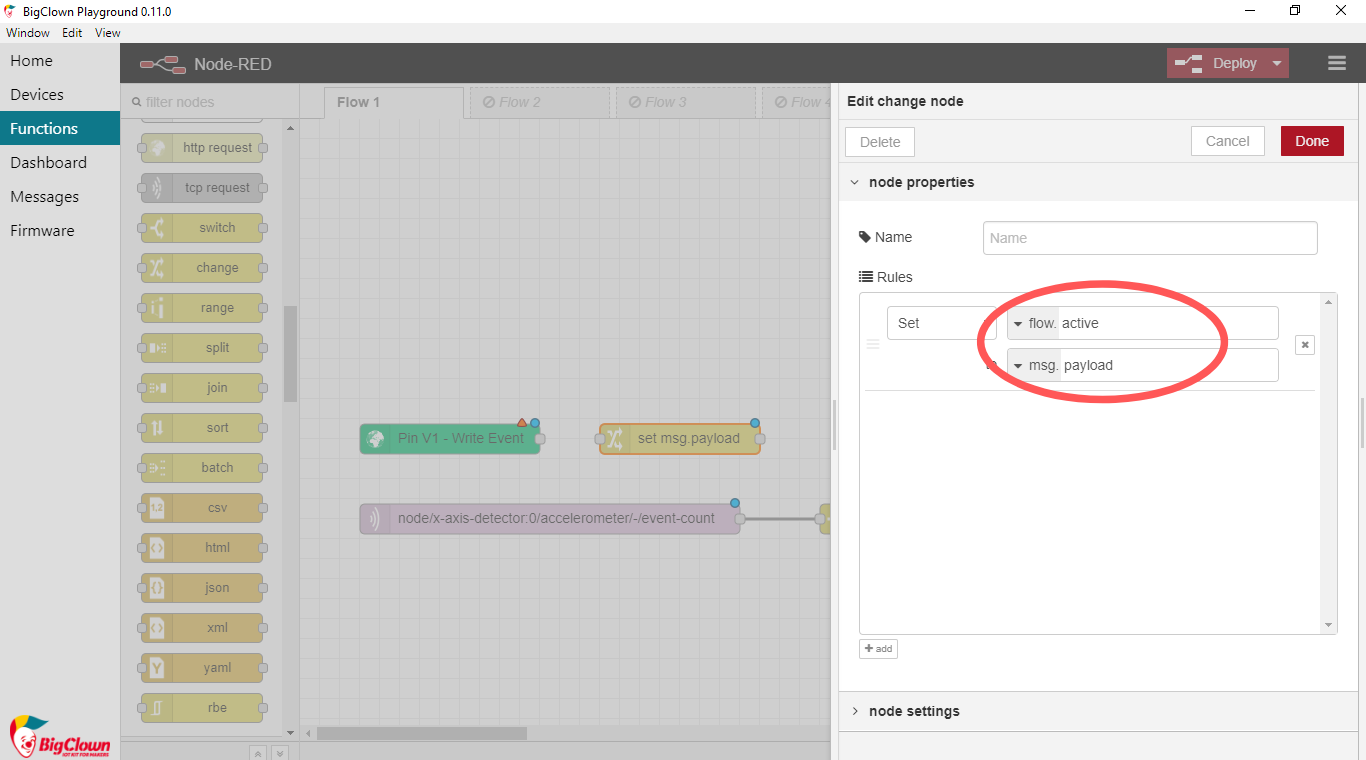Select the accelerometer event-count MQTT node
This screenshot has height=760, width=1366.
pyautogui.click(x=550, y=519)
